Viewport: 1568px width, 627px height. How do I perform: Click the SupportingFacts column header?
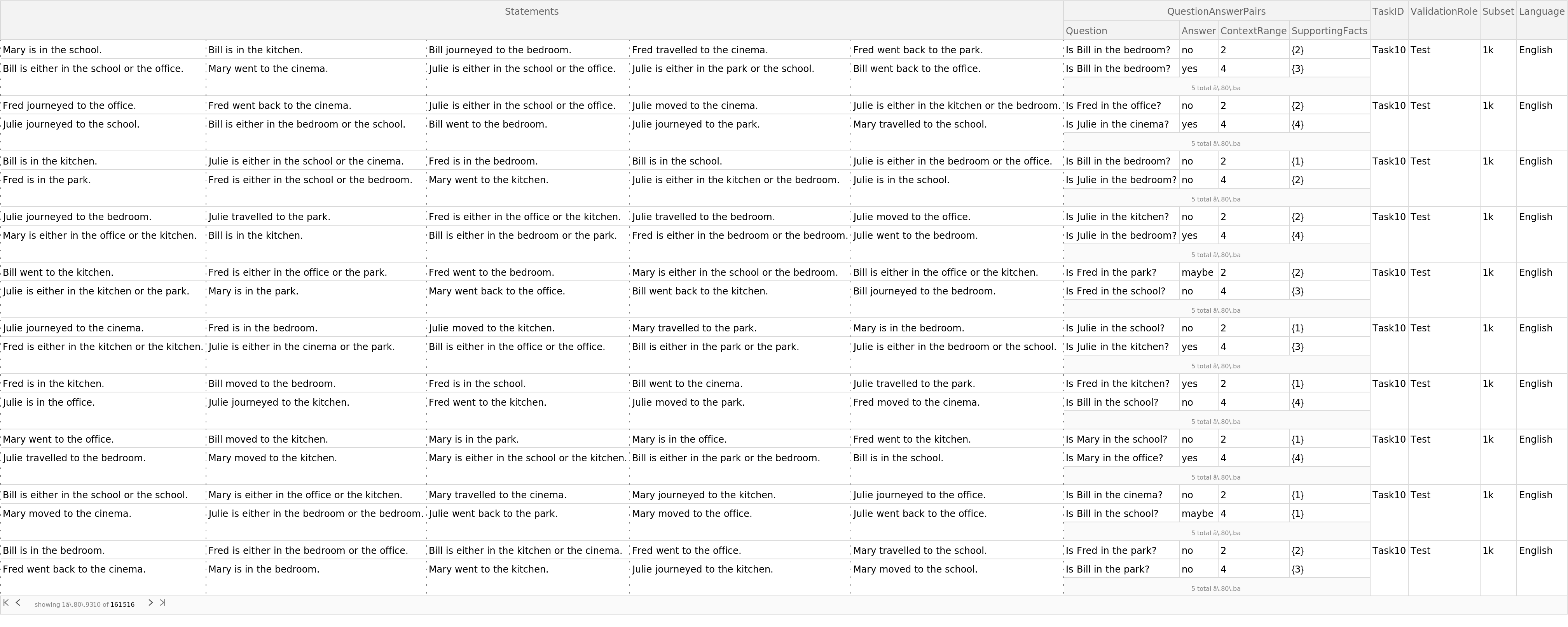pyautogui.click(x=1329, y=31)
